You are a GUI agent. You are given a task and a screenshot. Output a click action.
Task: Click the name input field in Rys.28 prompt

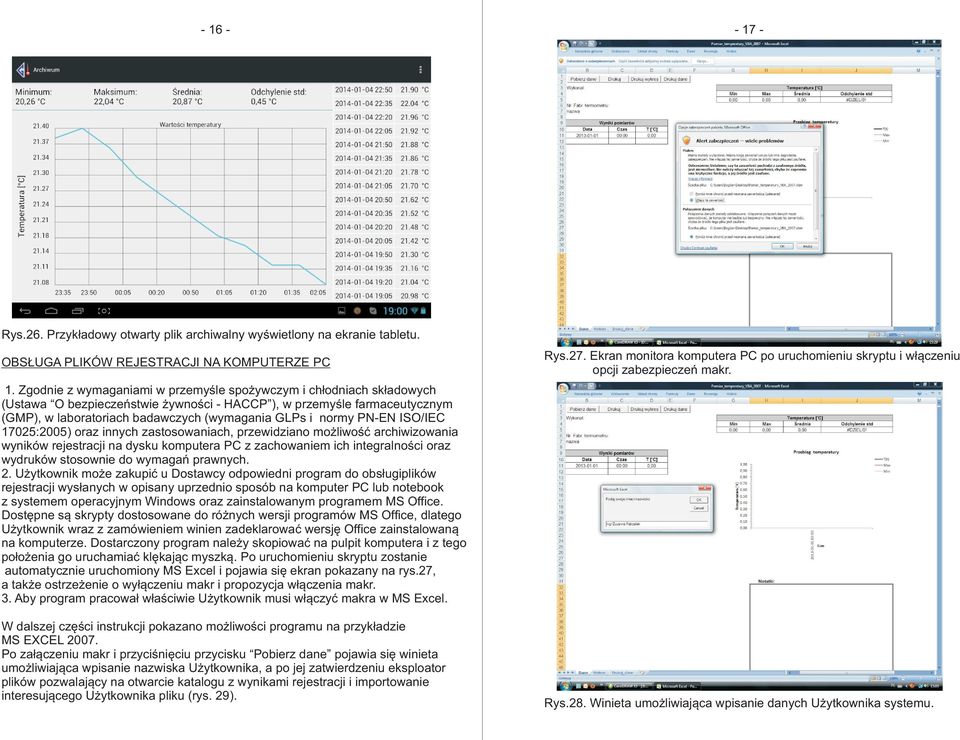657,524
